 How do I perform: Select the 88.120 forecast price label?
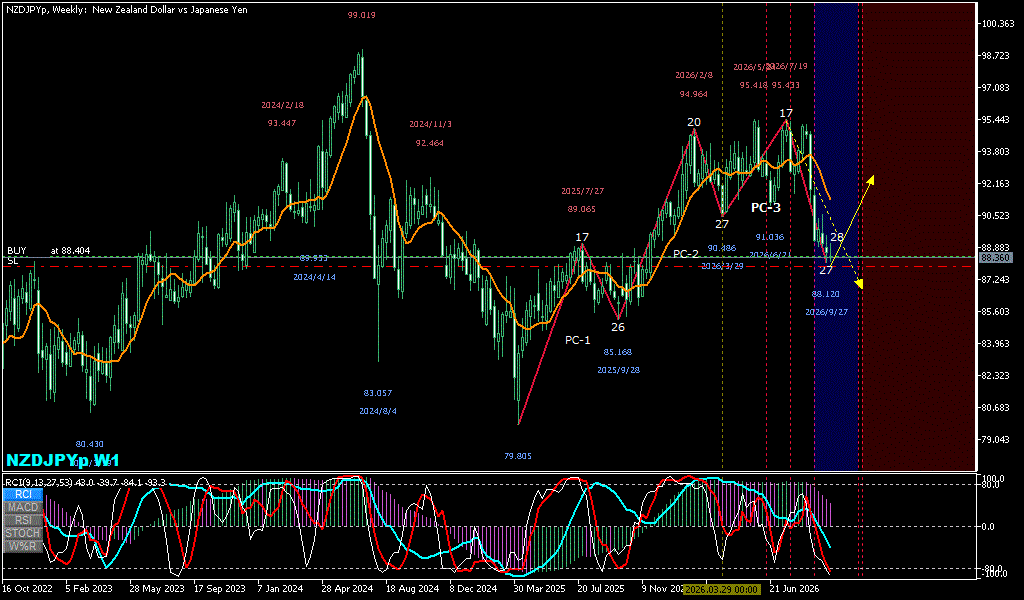coord(825,294)
